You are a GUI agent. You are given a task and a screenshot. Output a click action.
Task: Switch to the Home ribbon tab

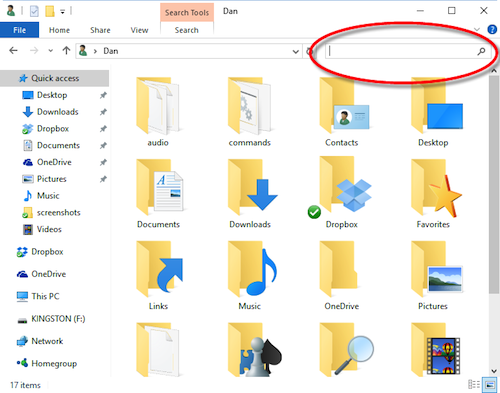click(59, 30)
